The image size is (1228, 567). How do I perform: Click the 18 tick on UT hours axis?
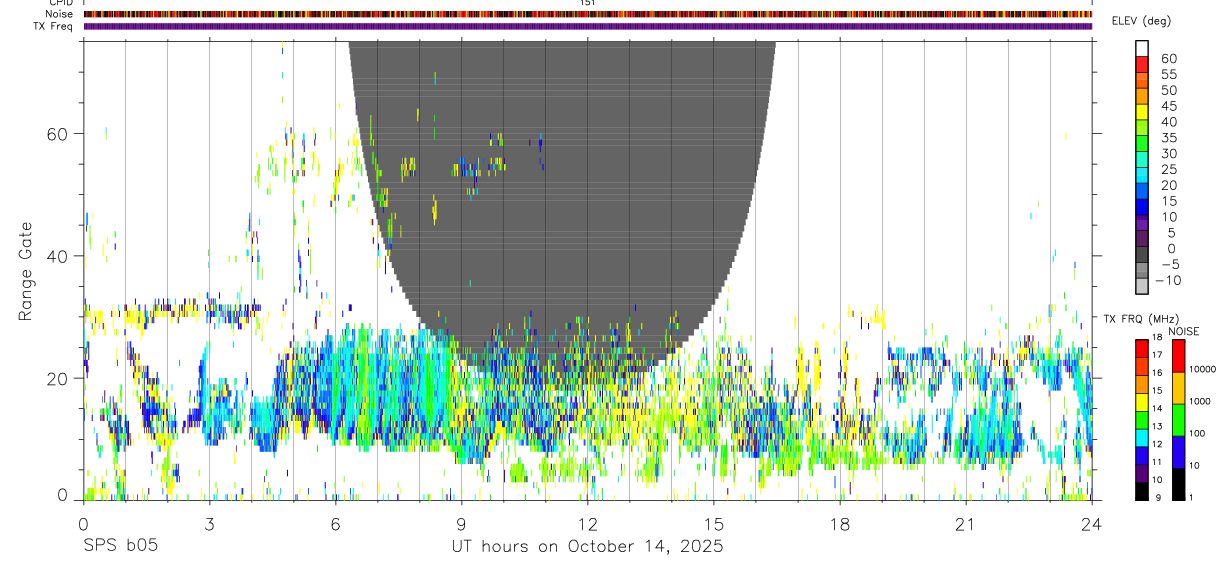(840, 525)
